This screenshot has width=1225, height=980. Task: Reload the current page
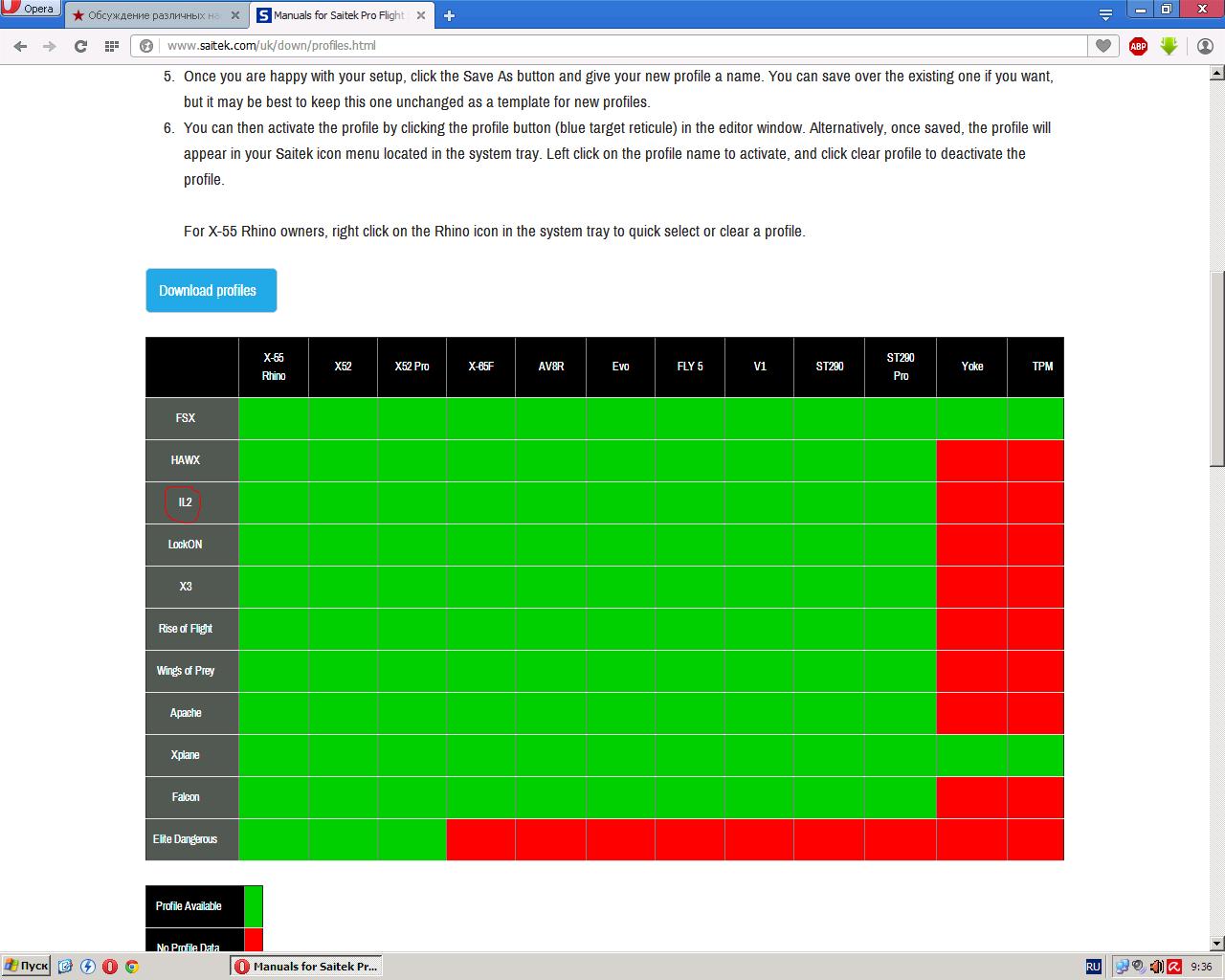tap(80, 45)
